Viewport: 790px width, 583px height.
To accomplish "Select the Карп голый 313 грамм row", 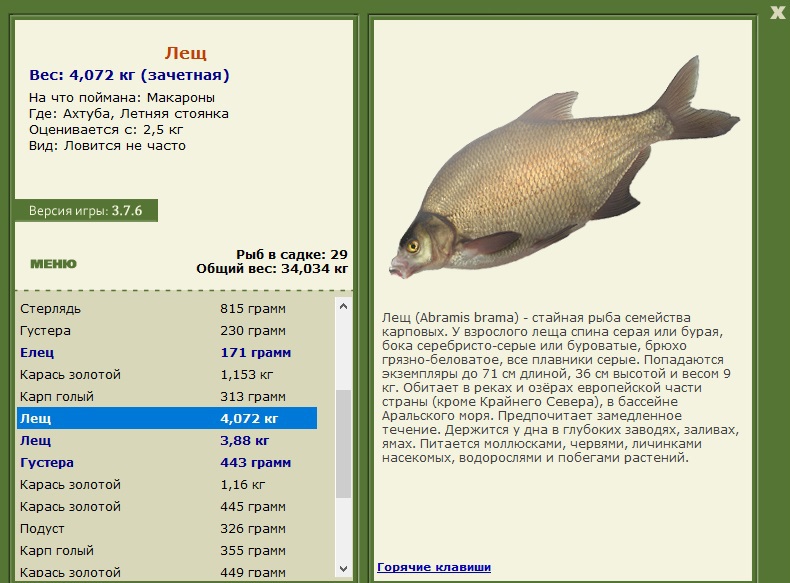I will (167, 397).
